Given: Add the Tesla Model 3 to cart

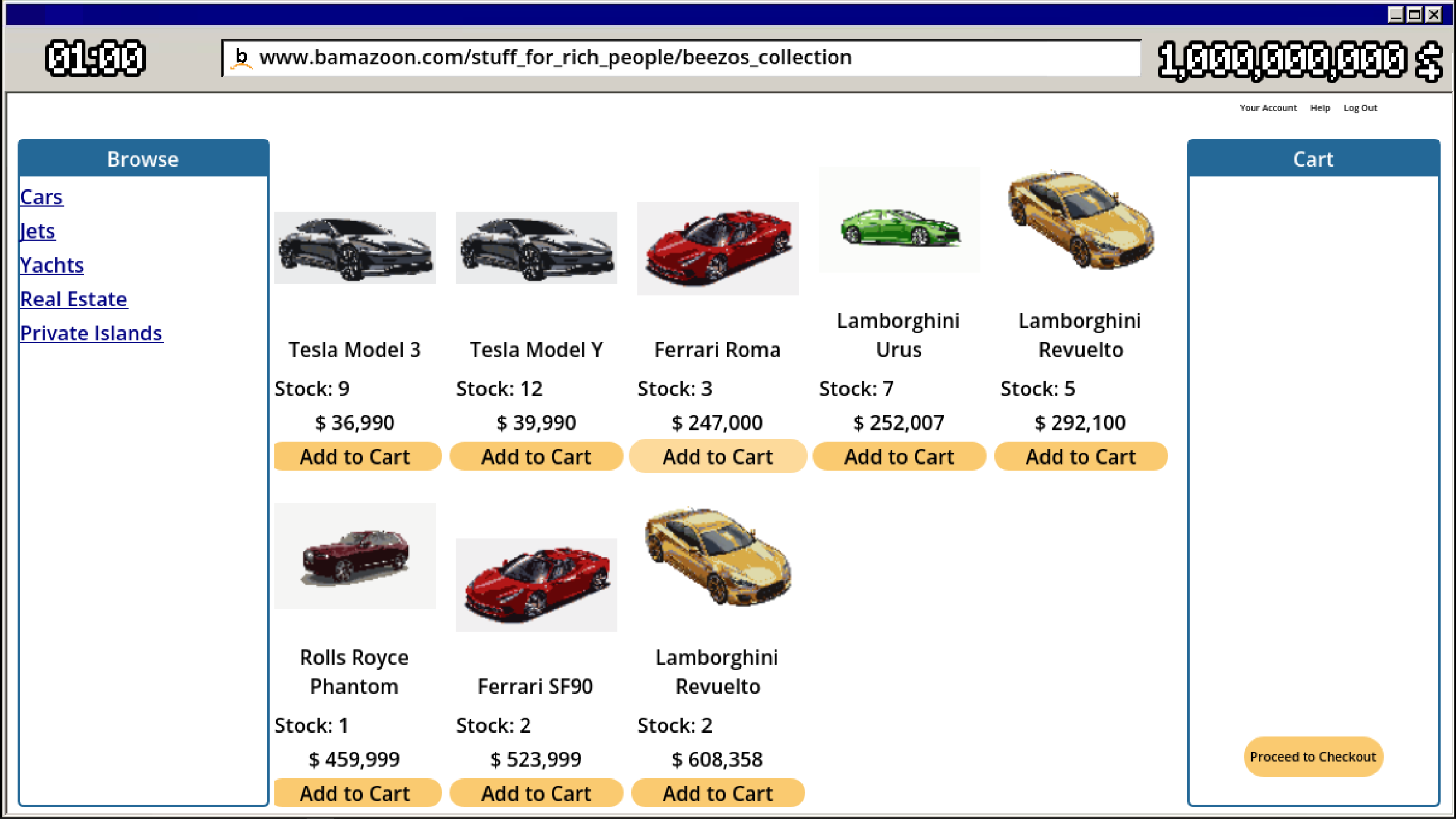Looking at the screenshot, I should pos(357,456).
